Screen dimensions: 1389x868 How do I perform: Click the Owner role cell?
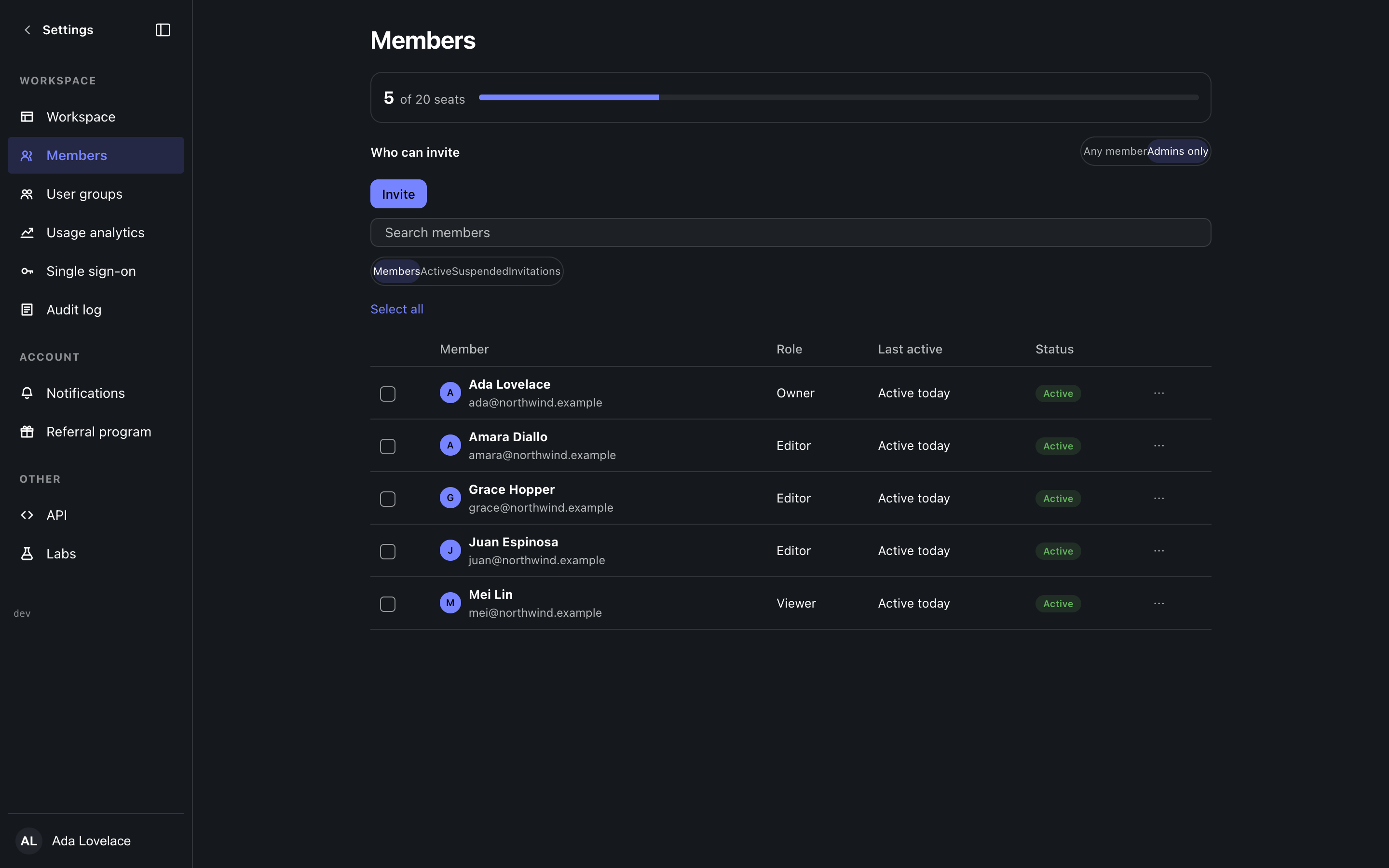[795, 393]
